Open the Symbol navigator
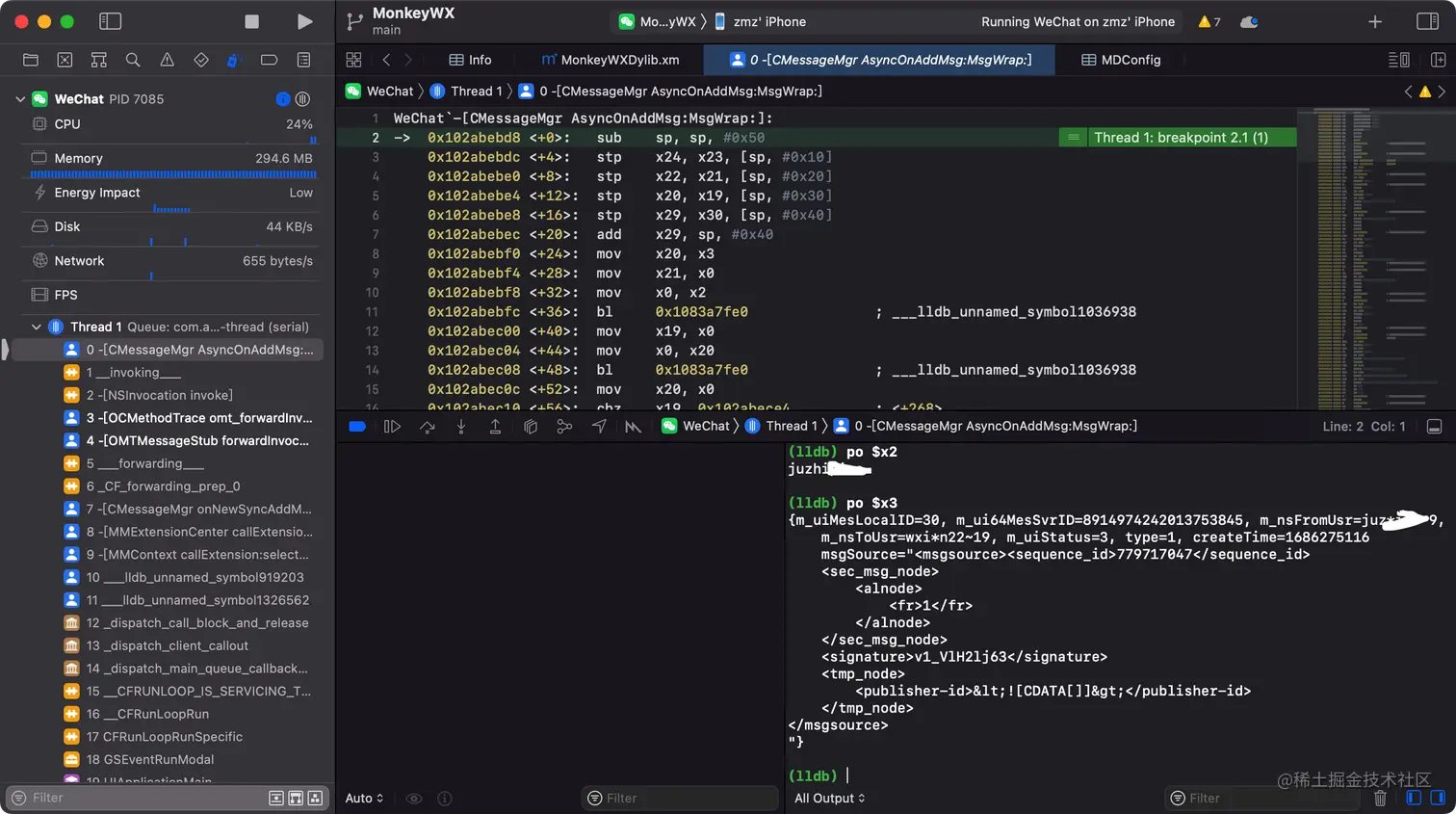Image resolution: width=1456 pixels, height=814 pixels. pos(98,60)
